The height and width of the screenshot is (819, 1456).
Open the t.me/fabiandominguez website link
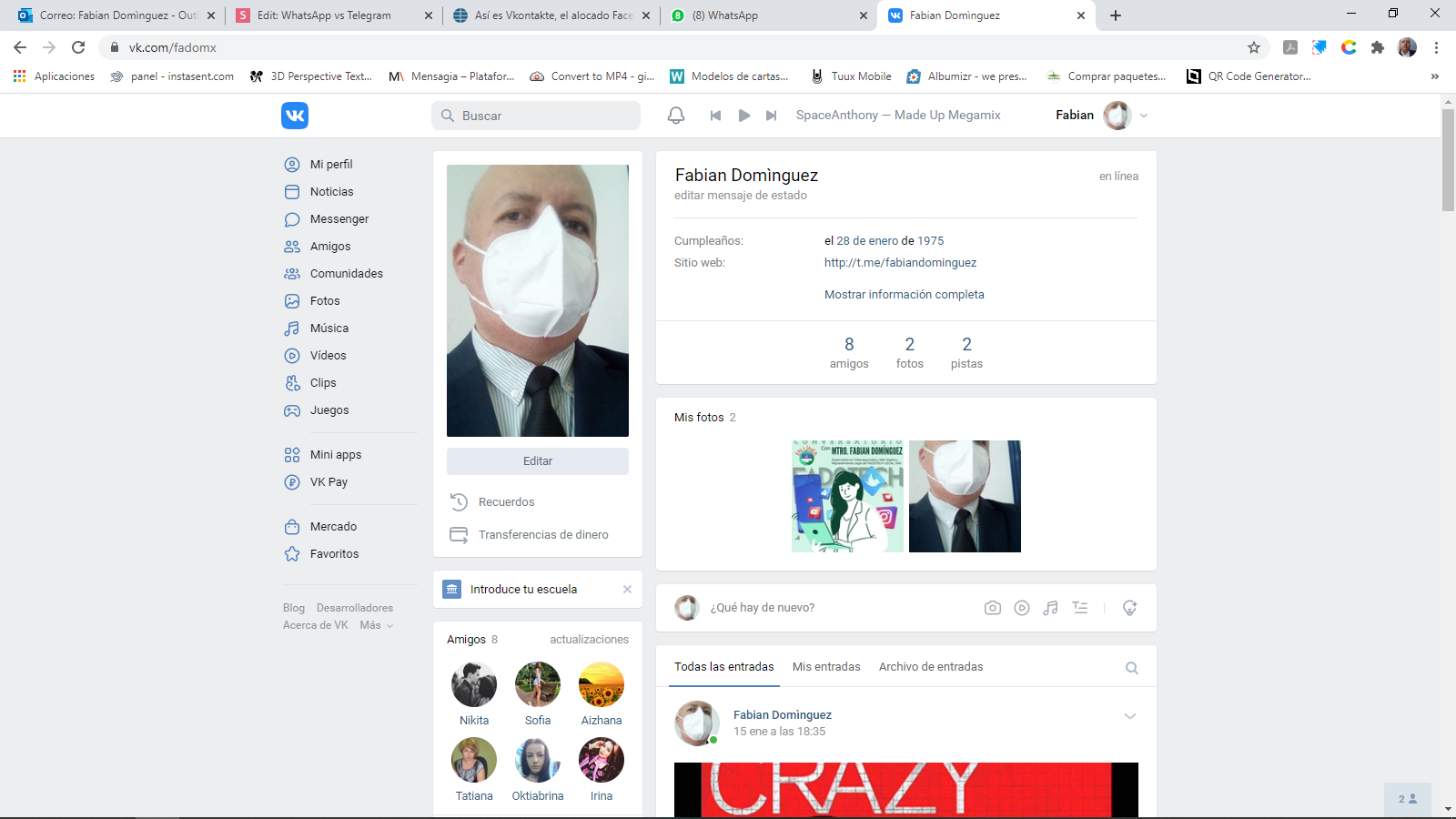[x=901, y=263]
